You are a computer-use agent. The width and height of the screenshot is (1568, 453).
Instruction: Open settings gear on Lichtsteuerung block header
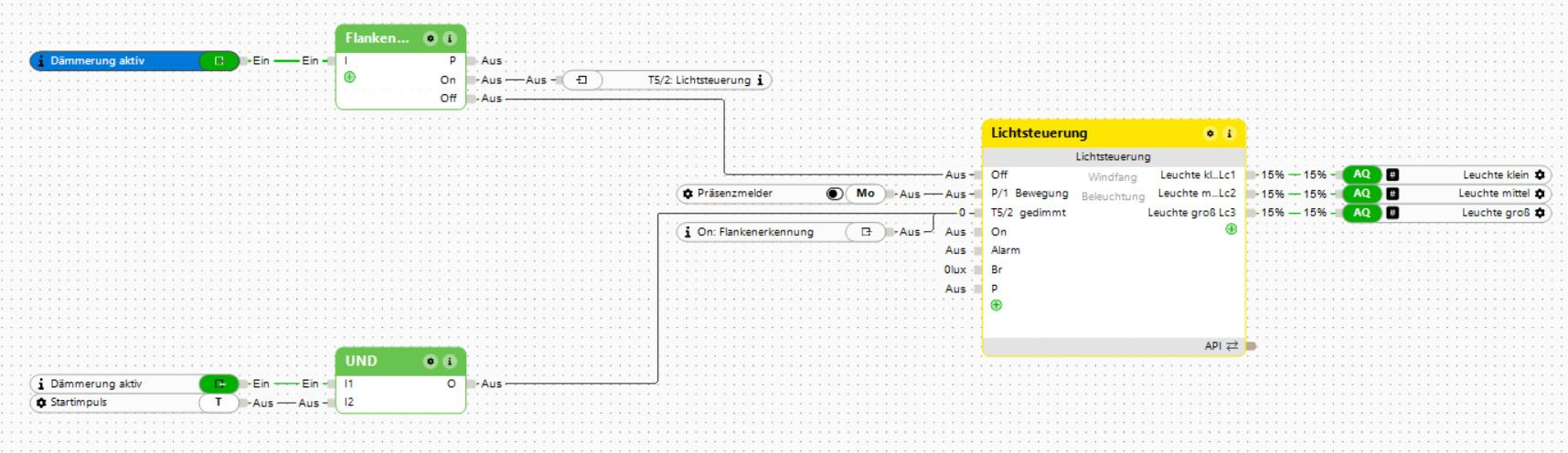click(x=1211, y=133)
